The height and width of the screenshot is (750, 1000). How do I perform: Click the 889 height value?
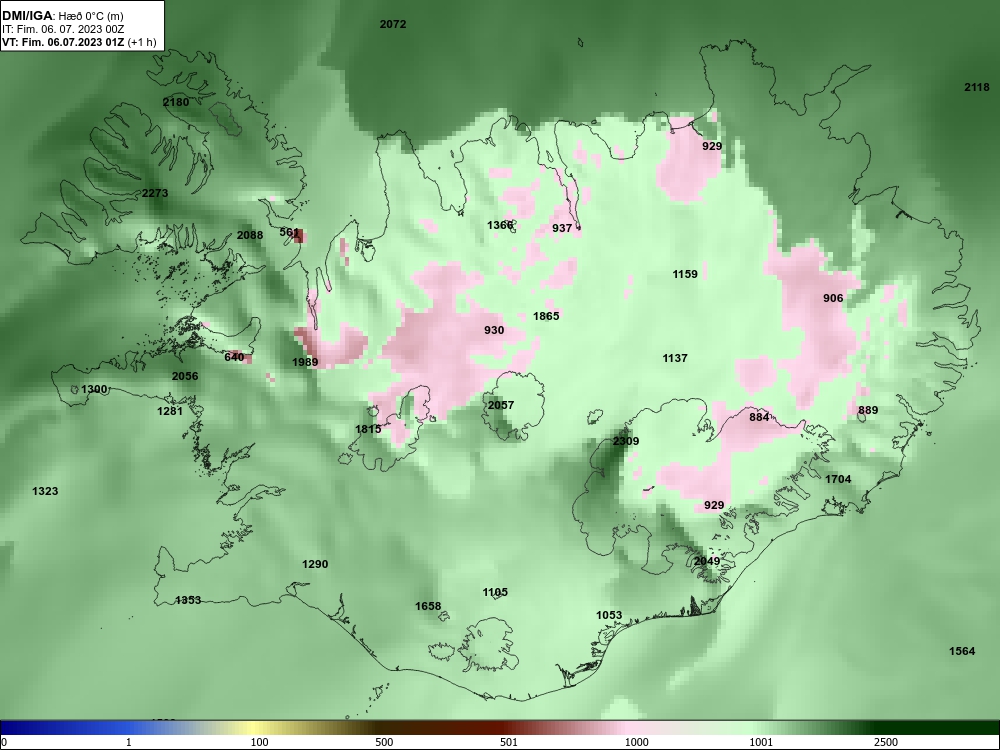(x=868, y=410)
